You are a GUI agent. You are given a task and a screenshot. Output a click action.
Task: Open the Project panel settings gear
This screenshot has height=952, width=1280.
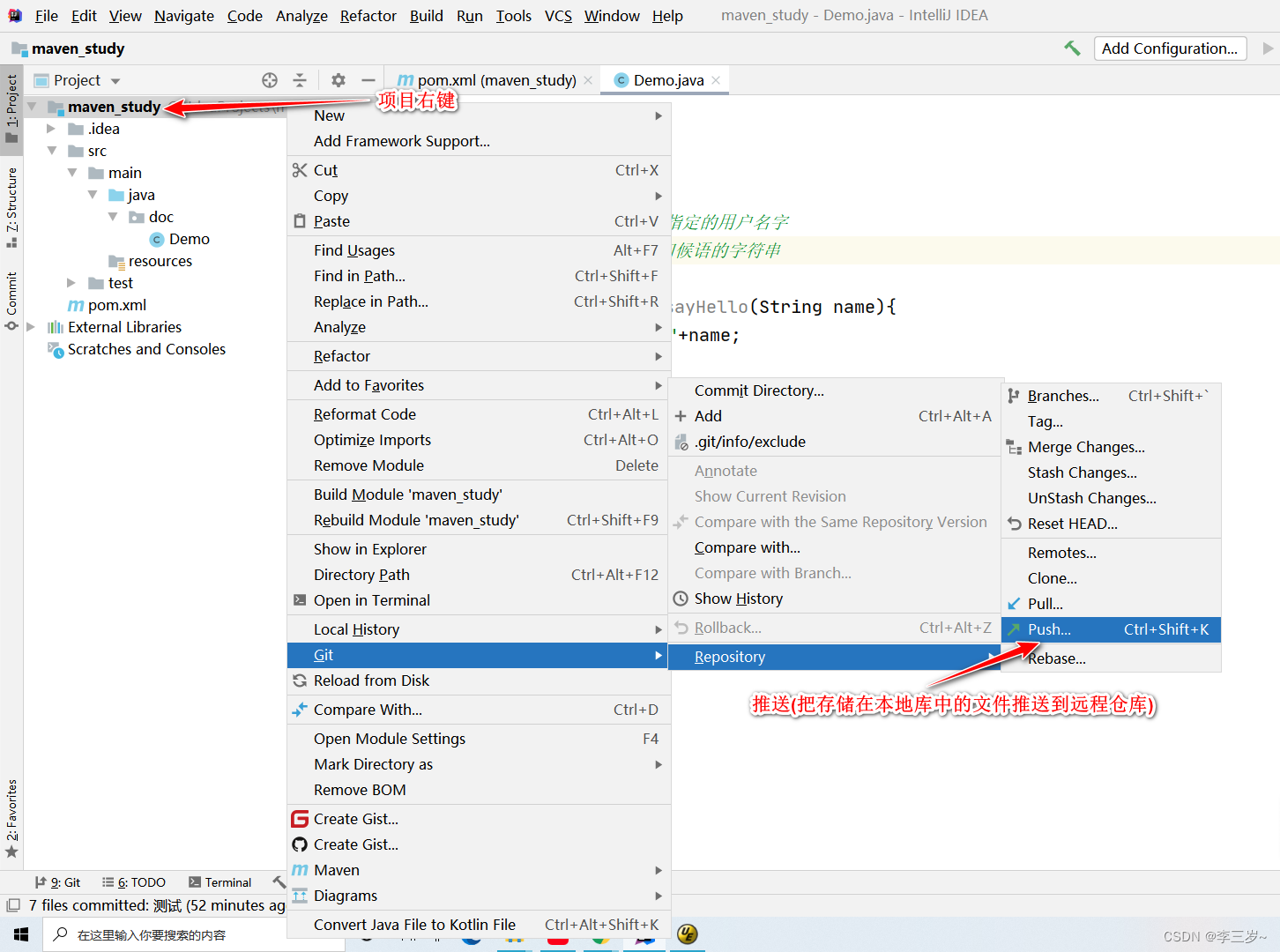pyautogui.click(x=338, y=79)
